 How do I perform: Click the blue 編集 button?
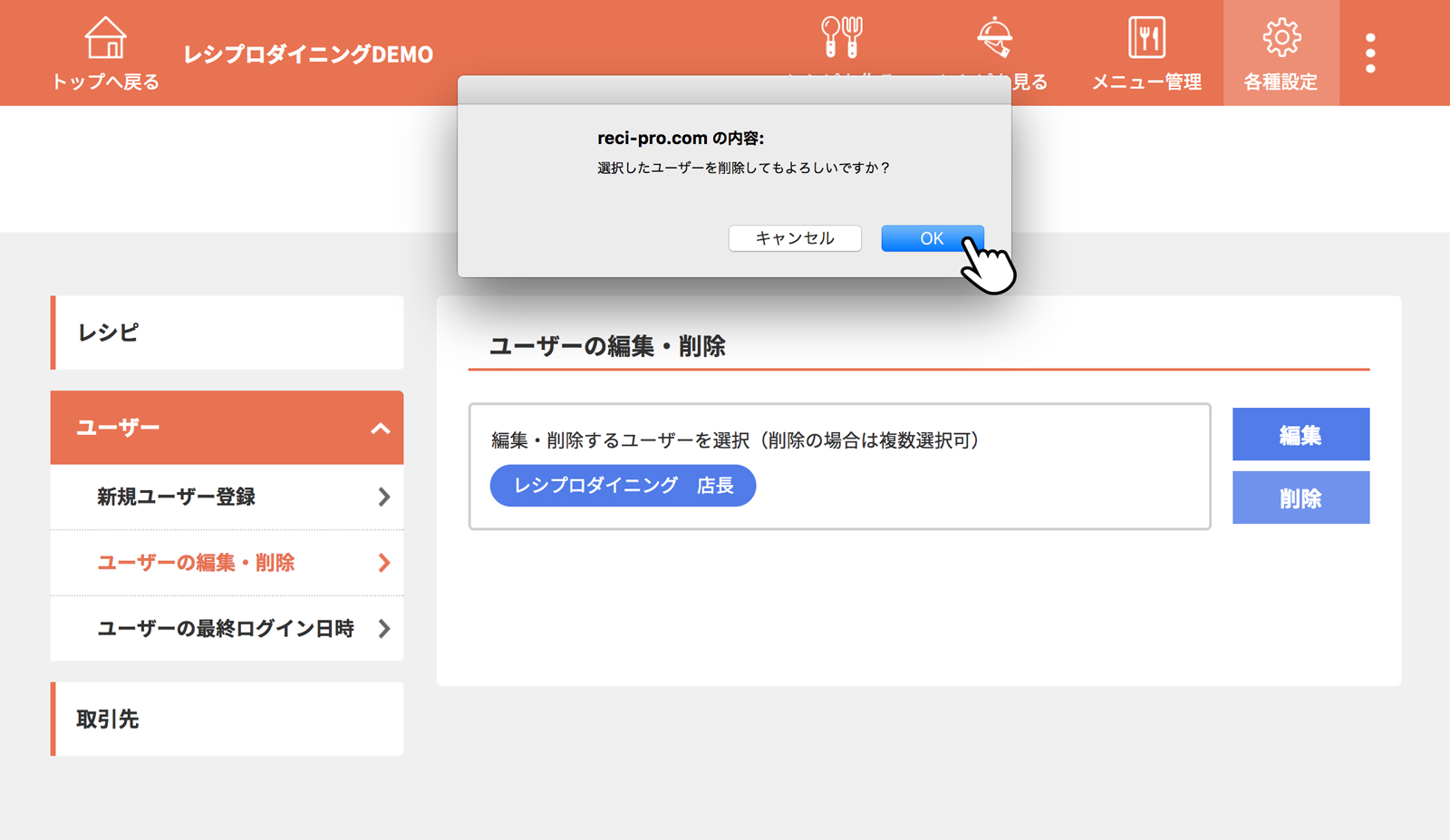click(1300, 435)
